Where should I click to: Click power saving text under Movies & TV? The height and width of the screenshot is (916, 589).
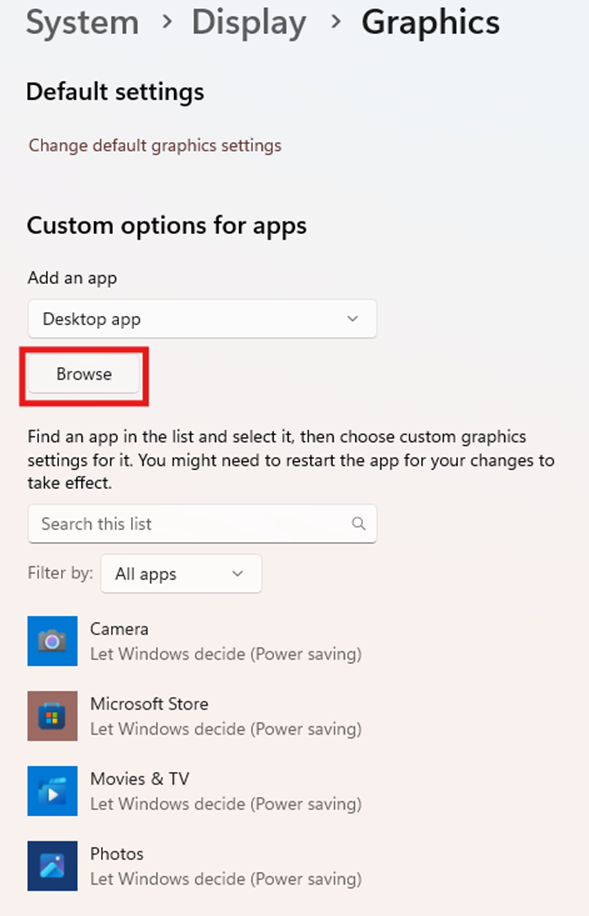coord(226,804)
